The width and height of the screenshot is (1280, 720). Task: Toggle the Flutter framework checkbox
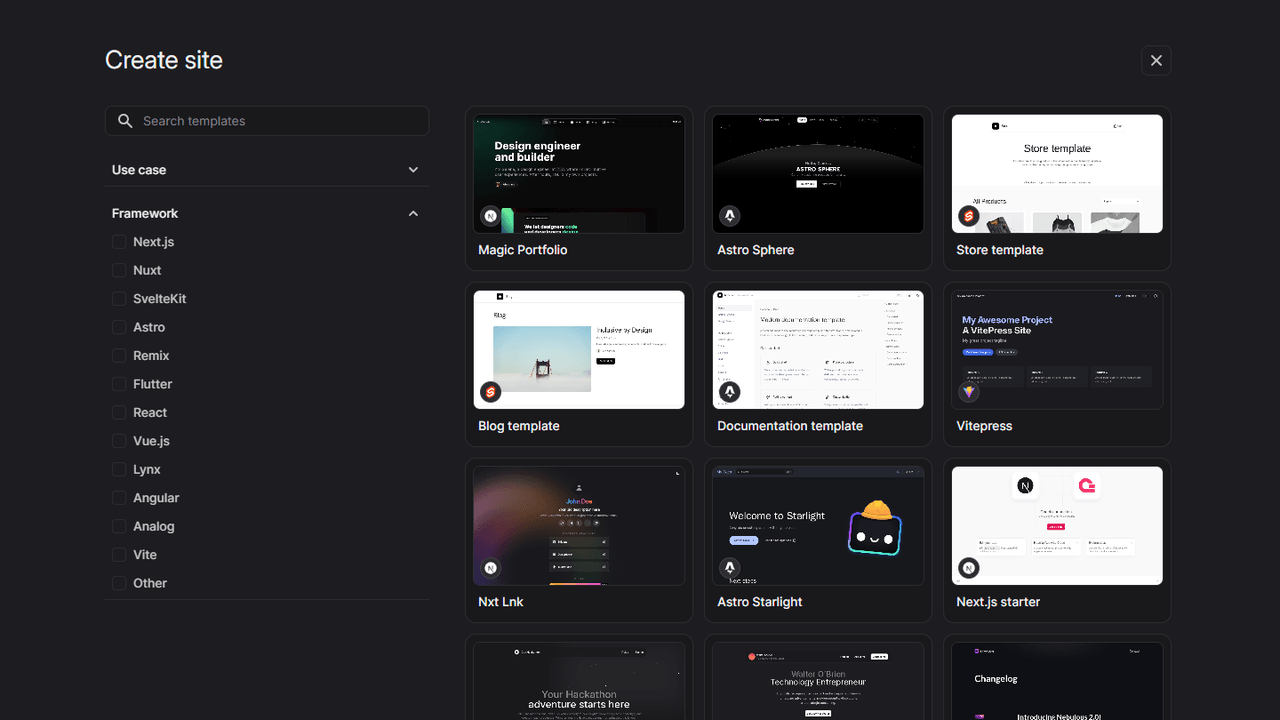(x=119, y=384)
